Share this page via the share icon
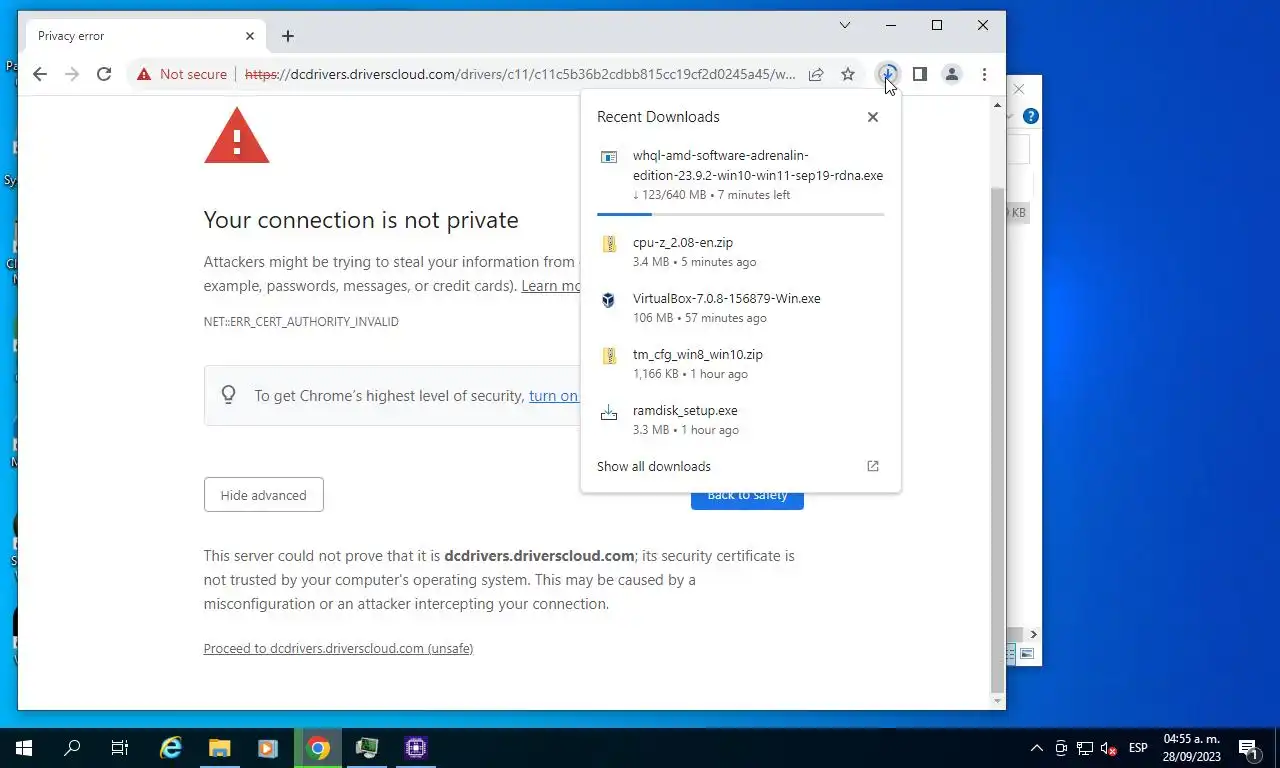Viewport: 1280px width, 768px height. (x=816, y=74)
